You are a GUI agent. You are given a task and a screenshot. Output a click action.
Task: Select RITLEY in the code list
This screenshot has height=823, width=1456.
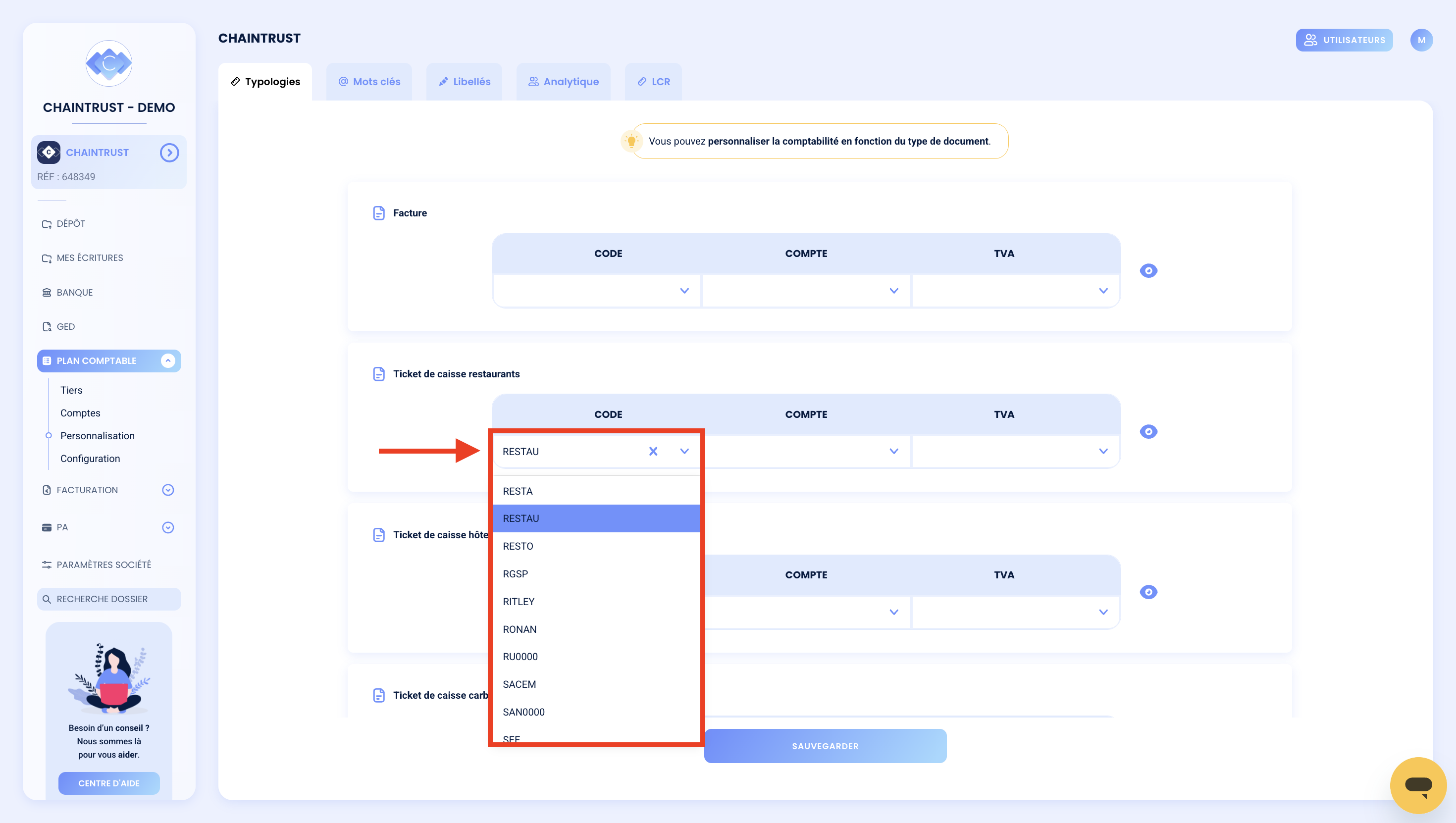pyautogui.click(x=596, y=602)
